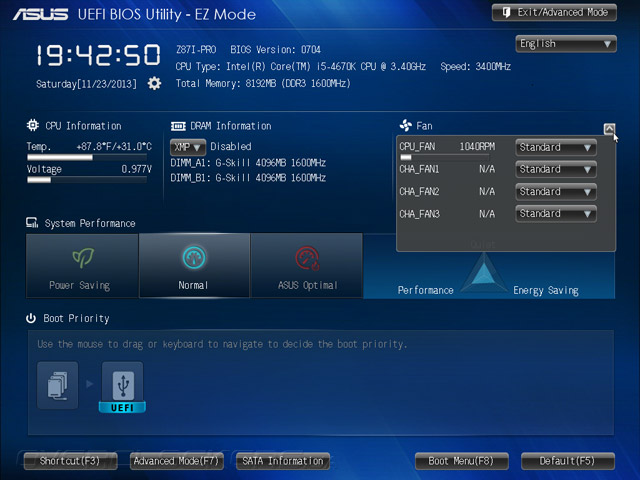Screen dimensions: 640x480
Task: Click DIMM_B1 G-Skill 4096MB entry
Action: (248, 178)
